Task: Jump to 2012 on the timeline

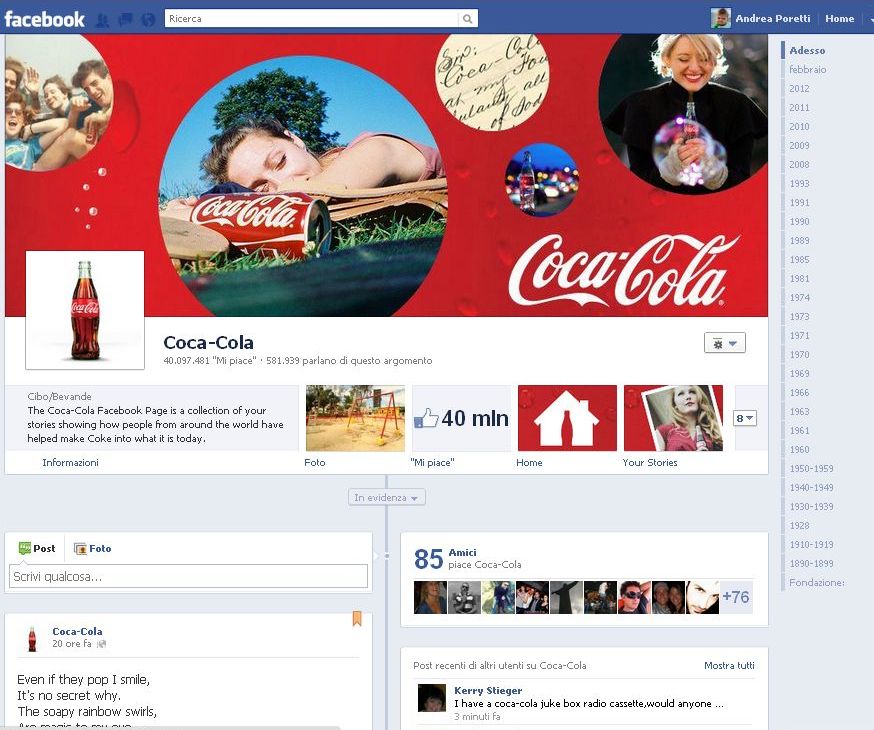Action: 799,89
